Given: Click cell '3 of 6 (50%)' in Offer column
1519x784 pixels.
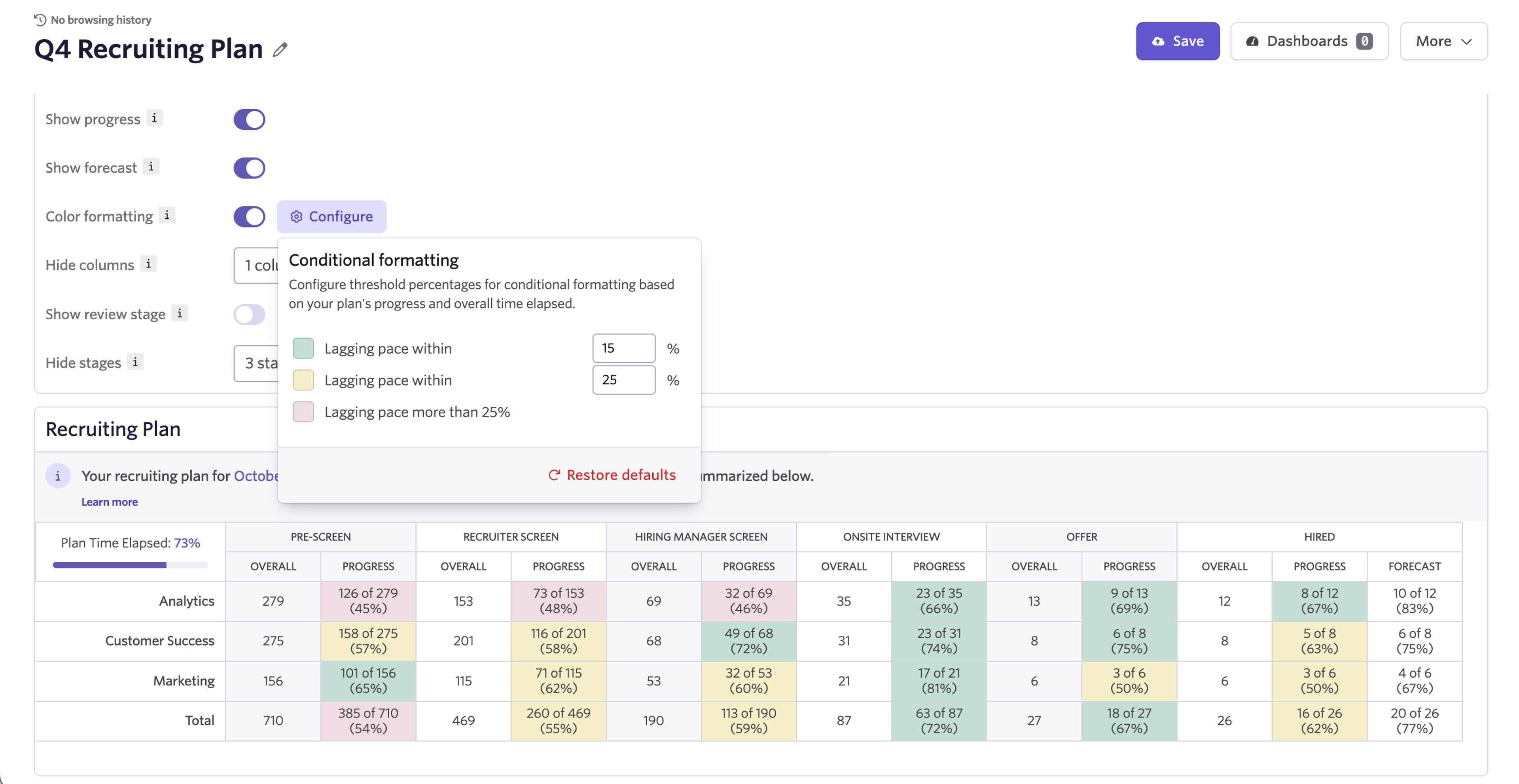Looking at the screenshot, I should (x=1129, y=681).
